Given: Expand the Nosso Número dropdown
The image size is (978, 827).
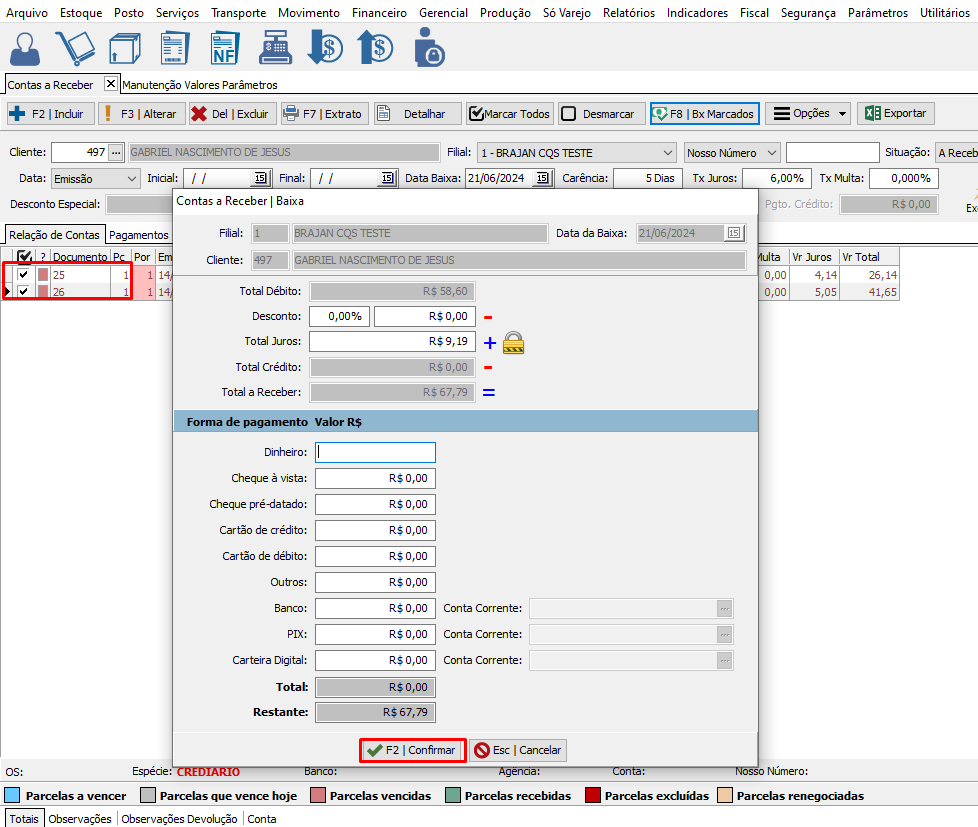Looking at the screenshot, I should coord(771,153).
